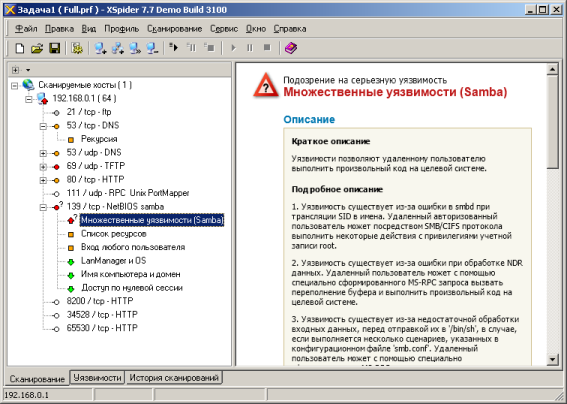Expand the 80 / tcp - HTTP node
The width and height of the screenshot is (567, 404).
tap(43, 180)
